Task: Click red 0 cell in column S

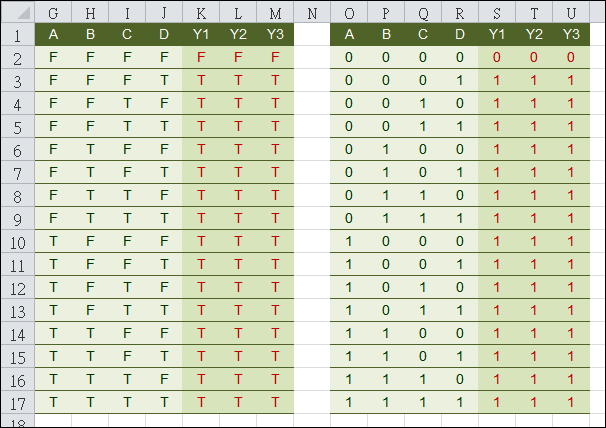Action: pyautogui.click(x=497, y=58)
